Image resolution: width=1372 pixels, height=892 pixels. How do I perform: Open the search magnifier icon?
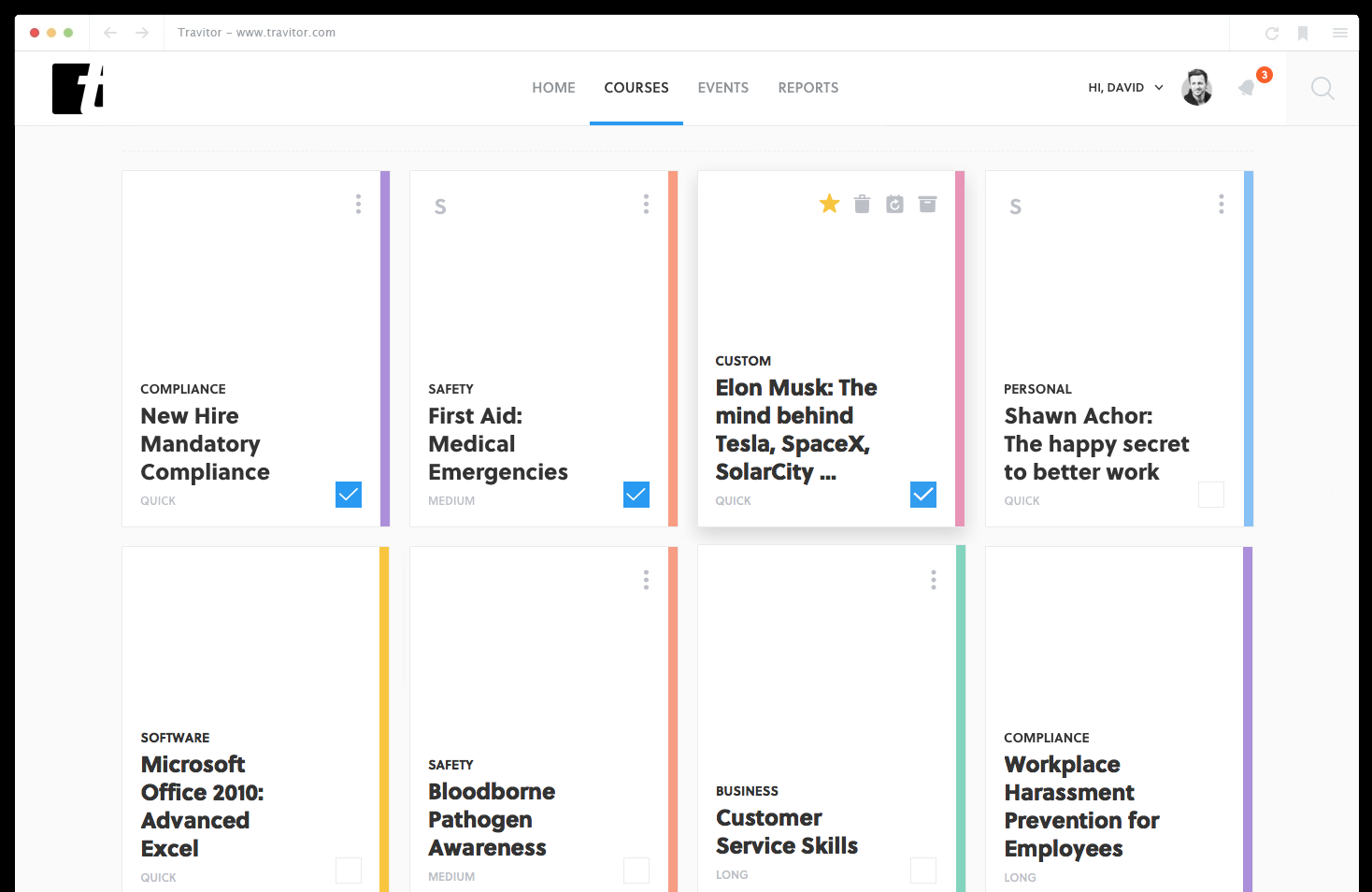pyautogui.click(x=1322, y=89)
